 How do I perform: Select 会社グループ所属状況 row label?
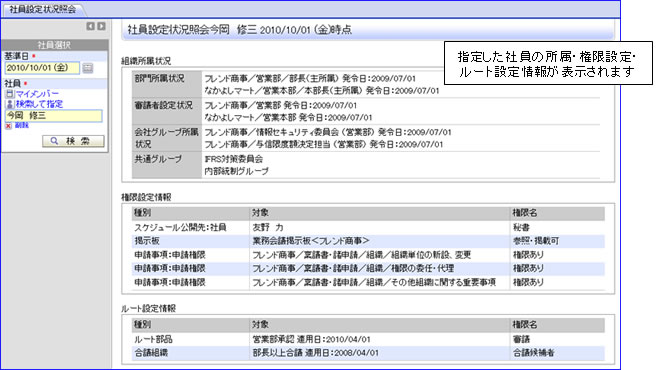tap(167, 138)
